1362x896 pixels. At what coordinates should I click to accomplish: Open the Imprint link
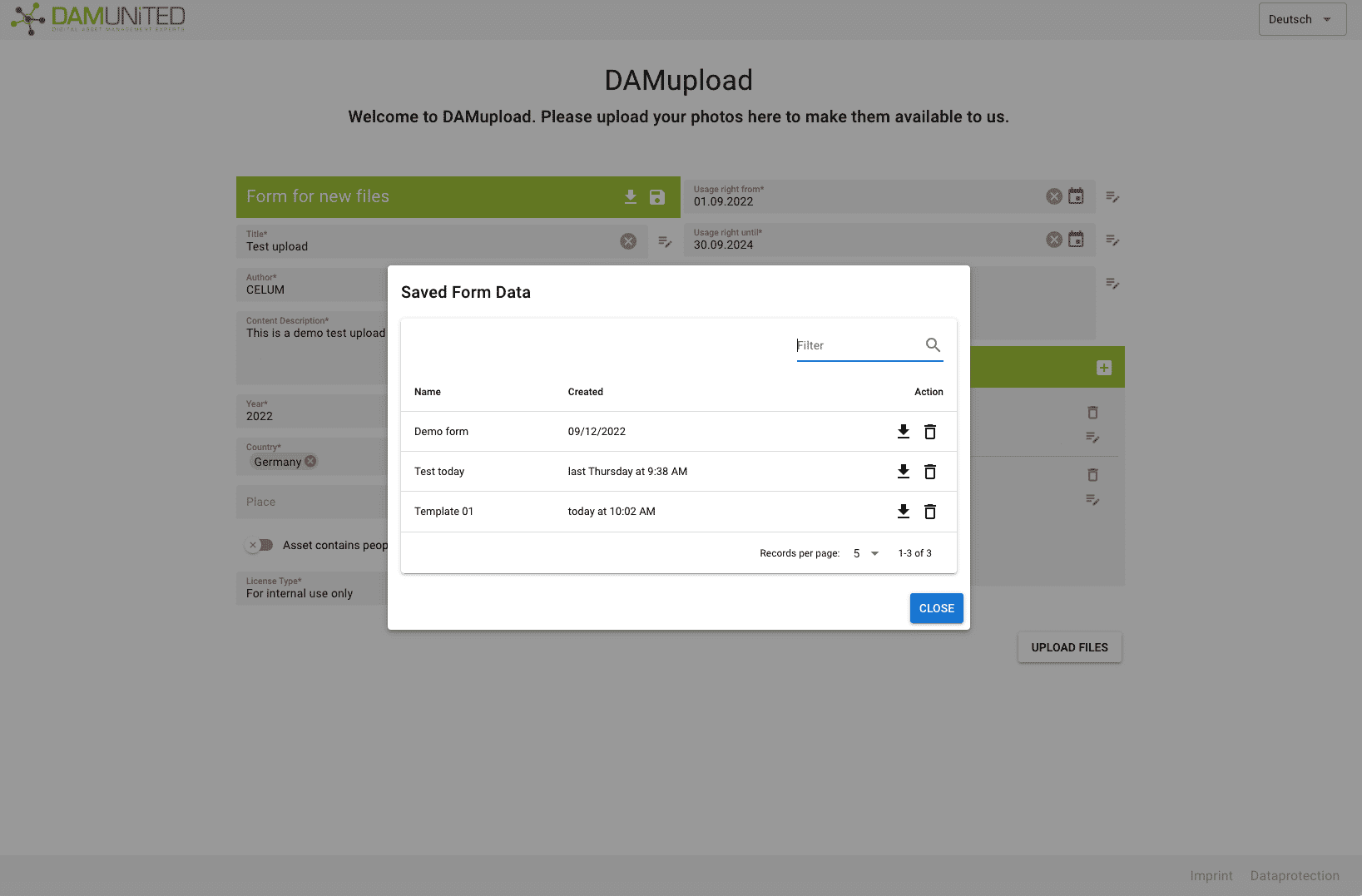(1211, 875)
